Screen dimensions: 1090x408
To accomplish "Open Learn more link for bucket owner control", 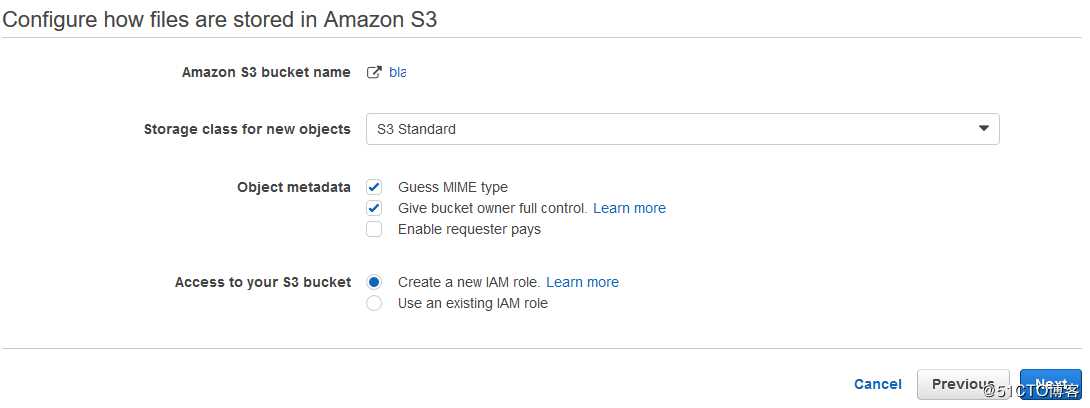I will 629,208.
